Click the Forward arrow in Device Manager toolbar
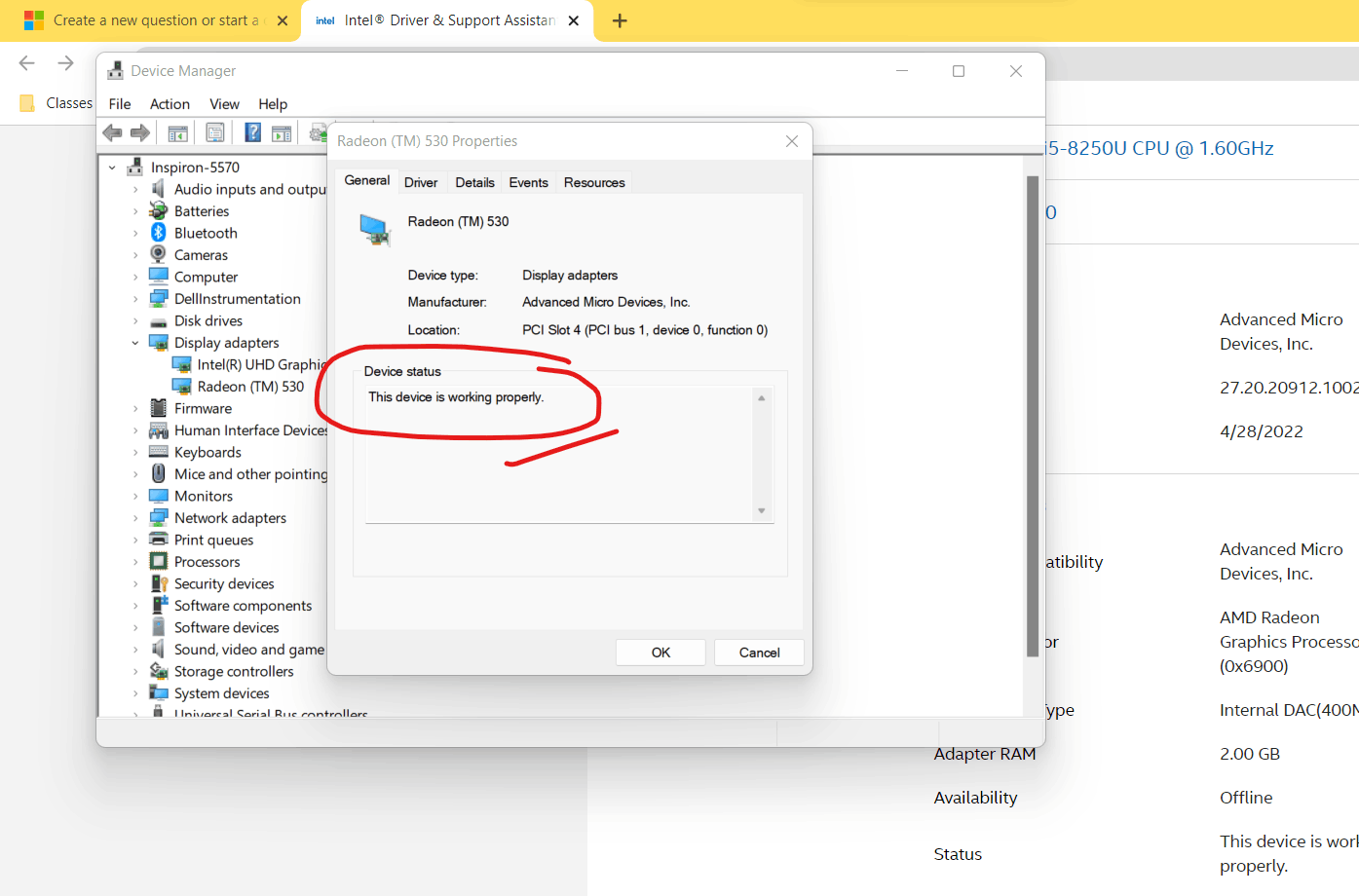The height and width of the screenshot is (896, 1359). pos(140,132)
